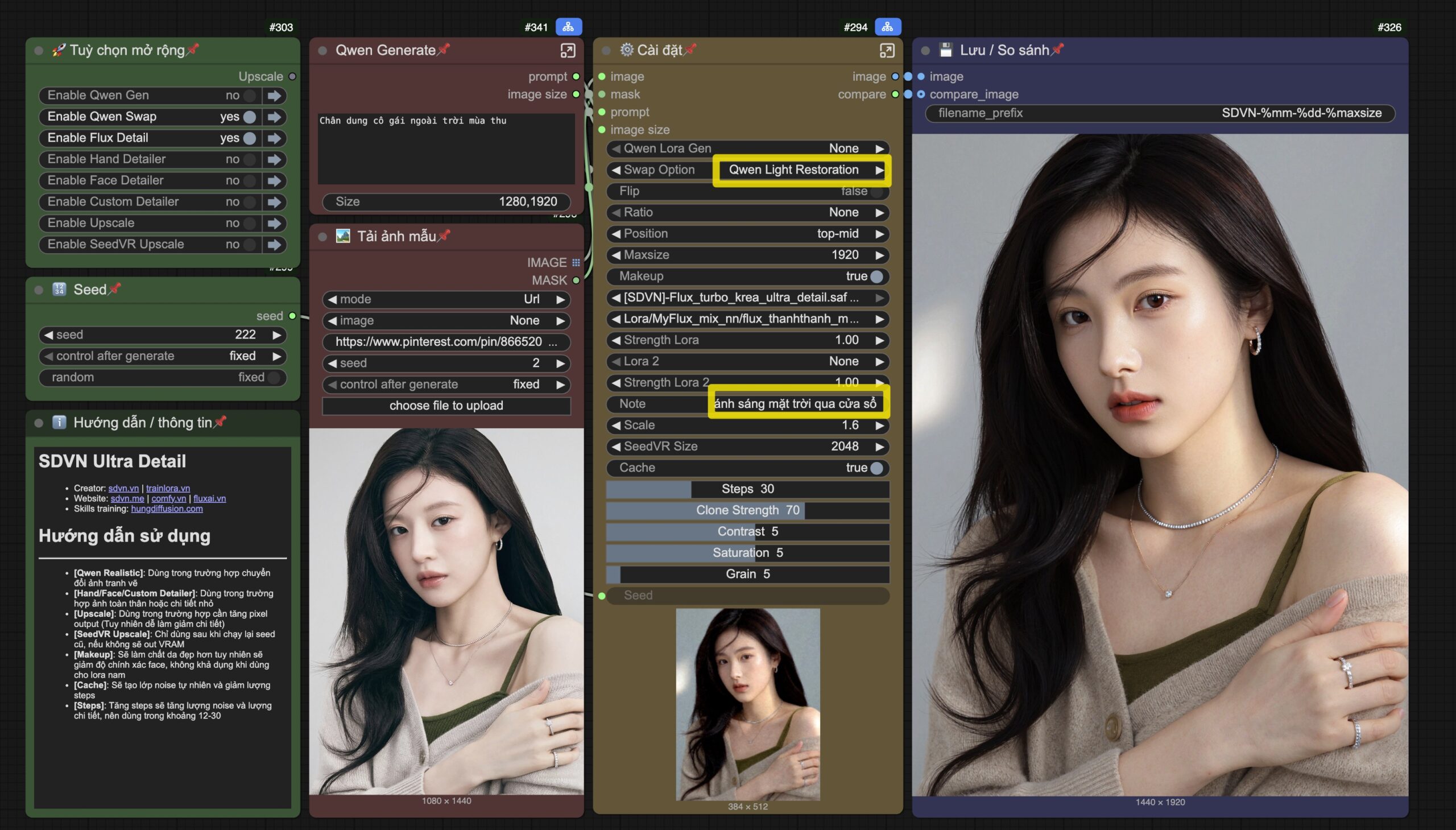Viewport: 1456px width, 830px height.
Task: Toggle the Flip setting
Action: pyautogui.click(x=876, y=192)
